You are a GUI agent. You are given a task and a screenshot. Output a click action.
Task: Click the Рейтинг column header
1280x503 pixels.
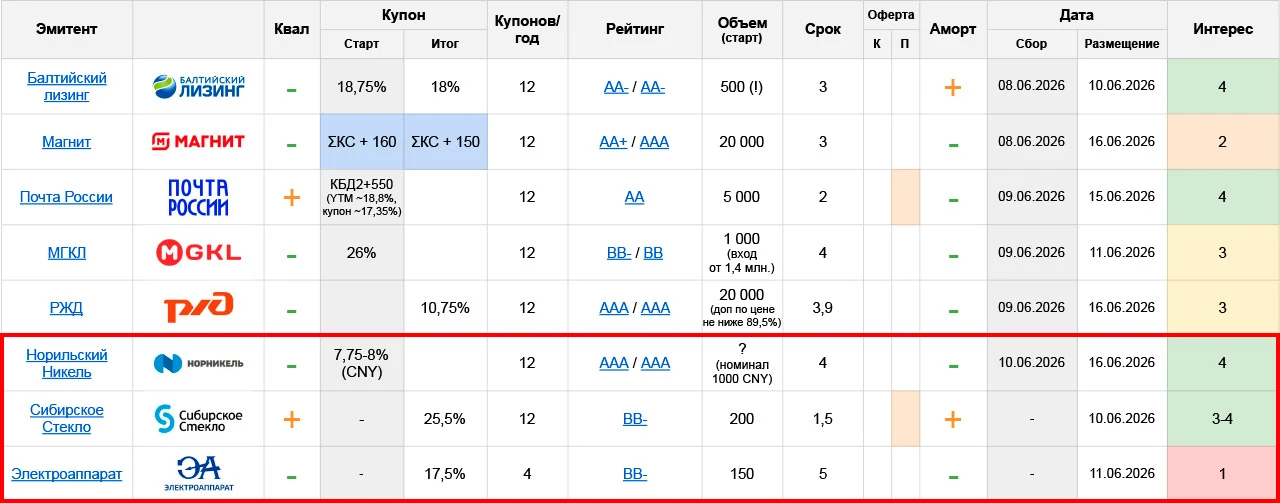coord(635,29)
